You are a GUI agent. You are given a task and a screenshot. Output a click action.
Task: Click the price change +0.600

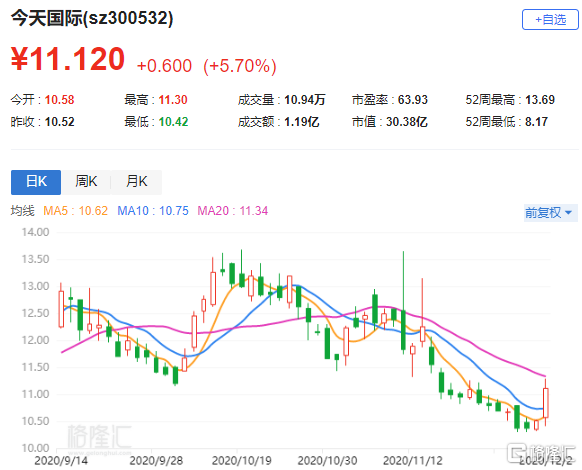coord(164,66)
